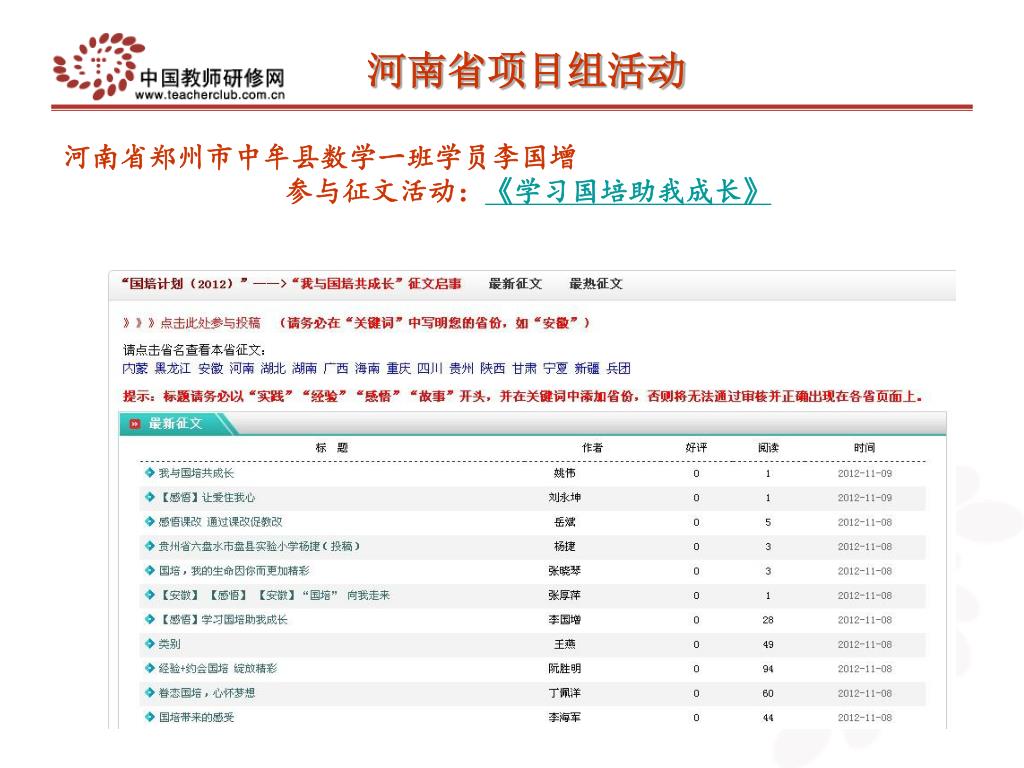
Task: Select the 湖南 province link
Action: tap(304, 368)
